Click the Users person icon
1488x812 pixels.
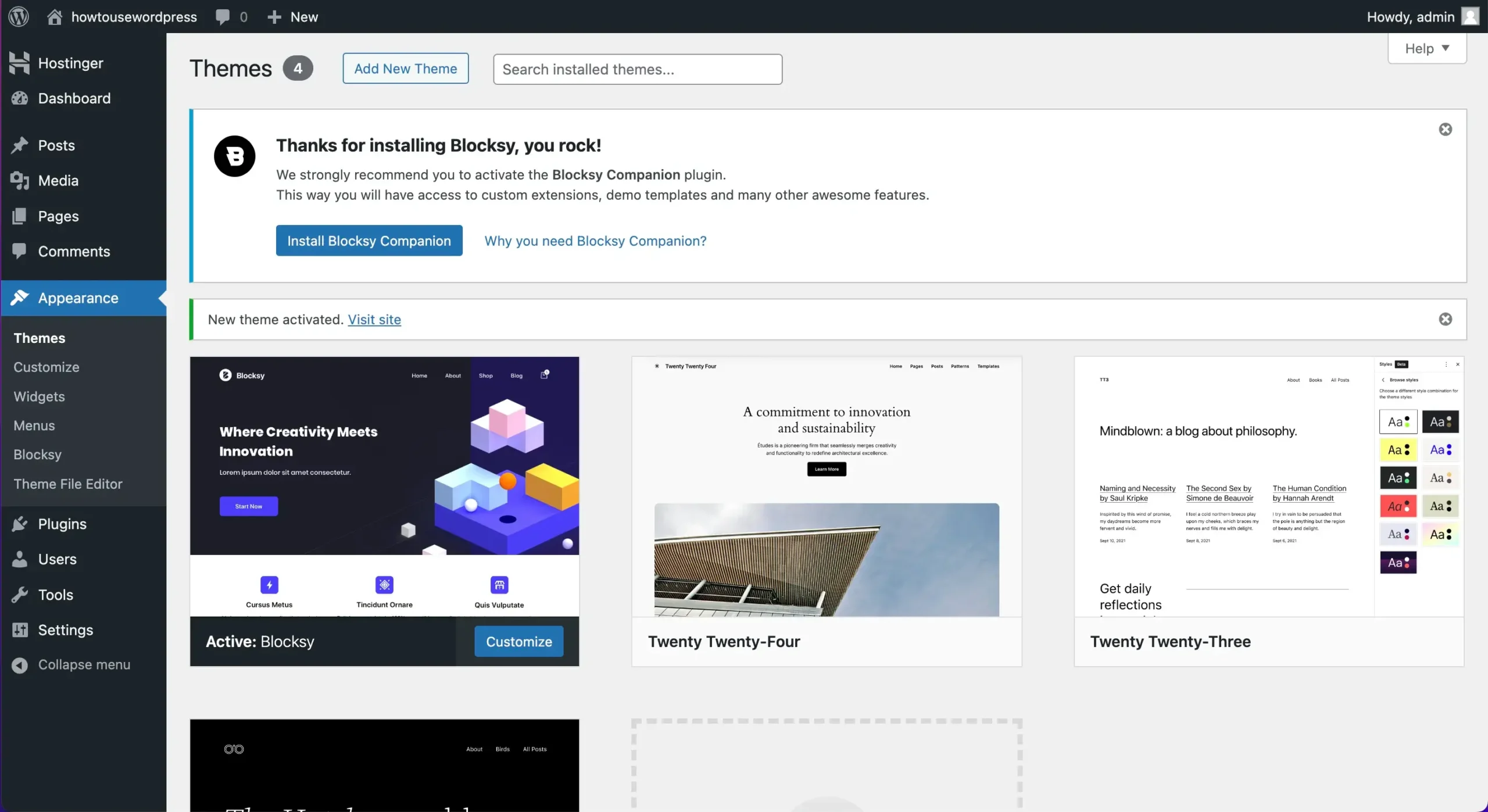click(x=19, y=559)
